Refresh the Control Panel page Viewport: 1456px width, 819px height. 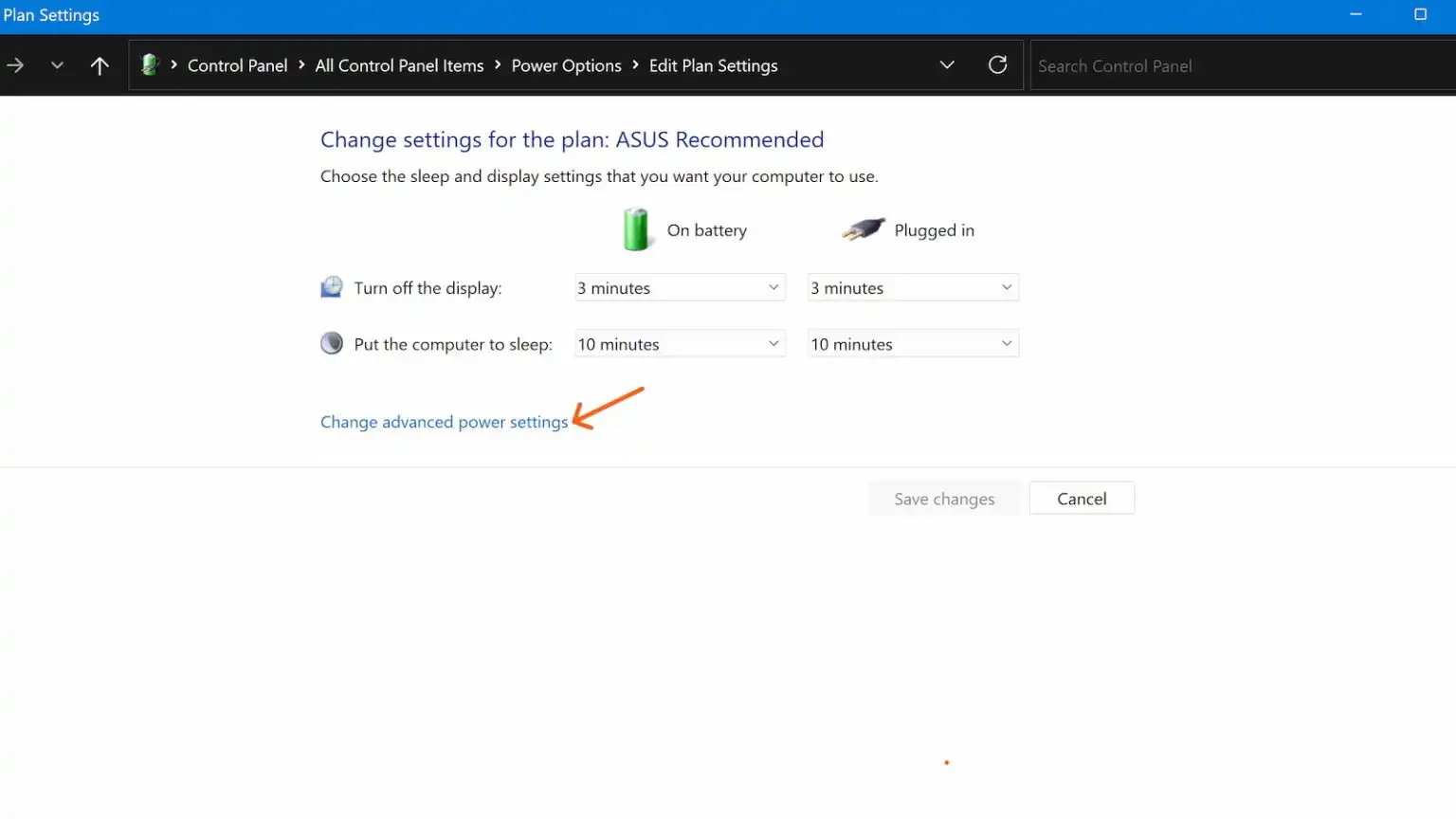(x=997, y=64)
